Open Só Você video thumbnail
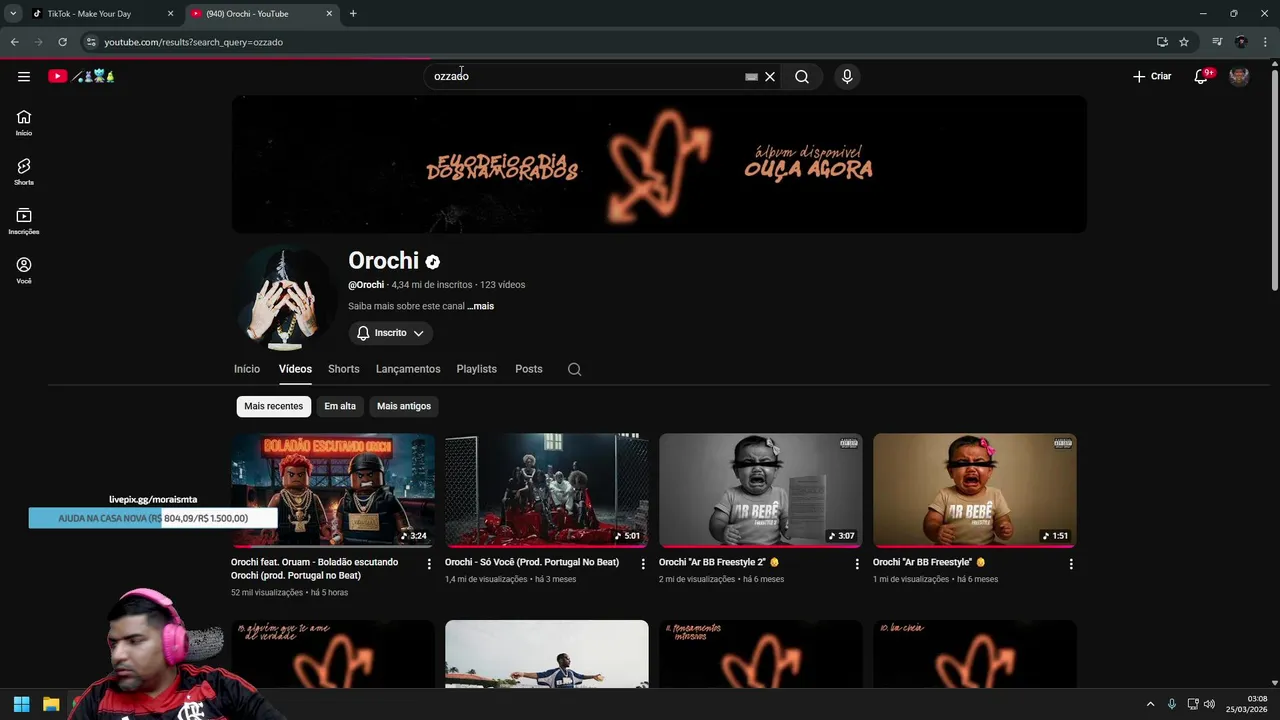The width and height of the screenshot is (1280, 720). point(547,490)
